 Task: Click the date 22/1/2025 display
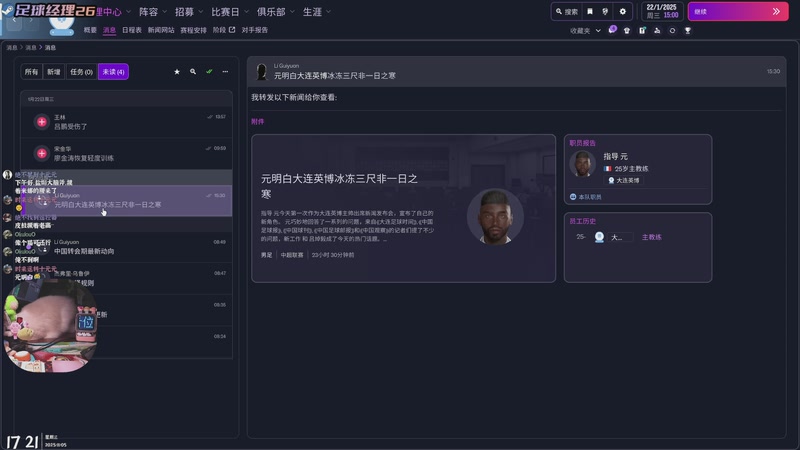(x=661, y=7)
